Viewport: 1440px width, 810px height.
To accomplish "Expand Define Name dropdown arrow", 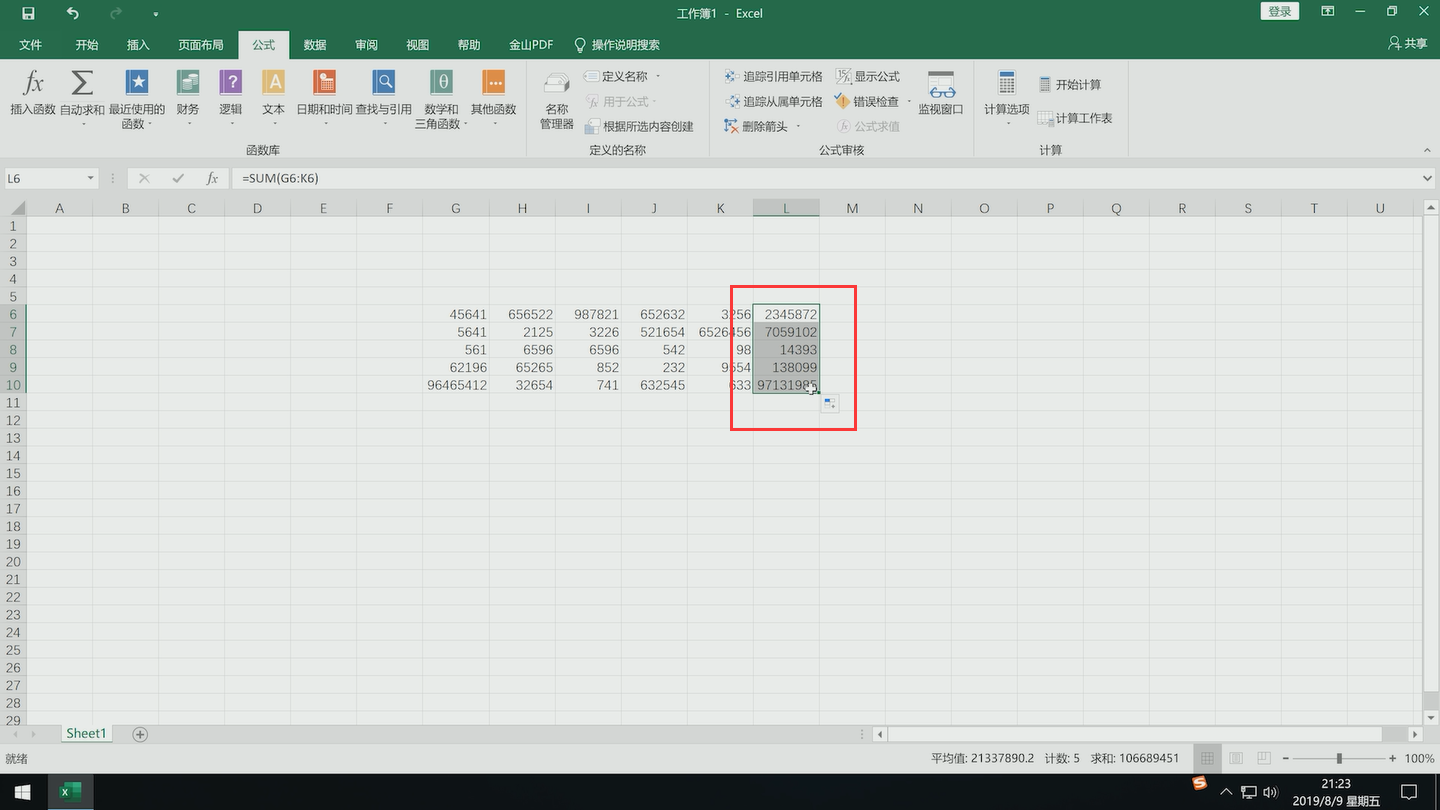I will (x=657, y=77).
